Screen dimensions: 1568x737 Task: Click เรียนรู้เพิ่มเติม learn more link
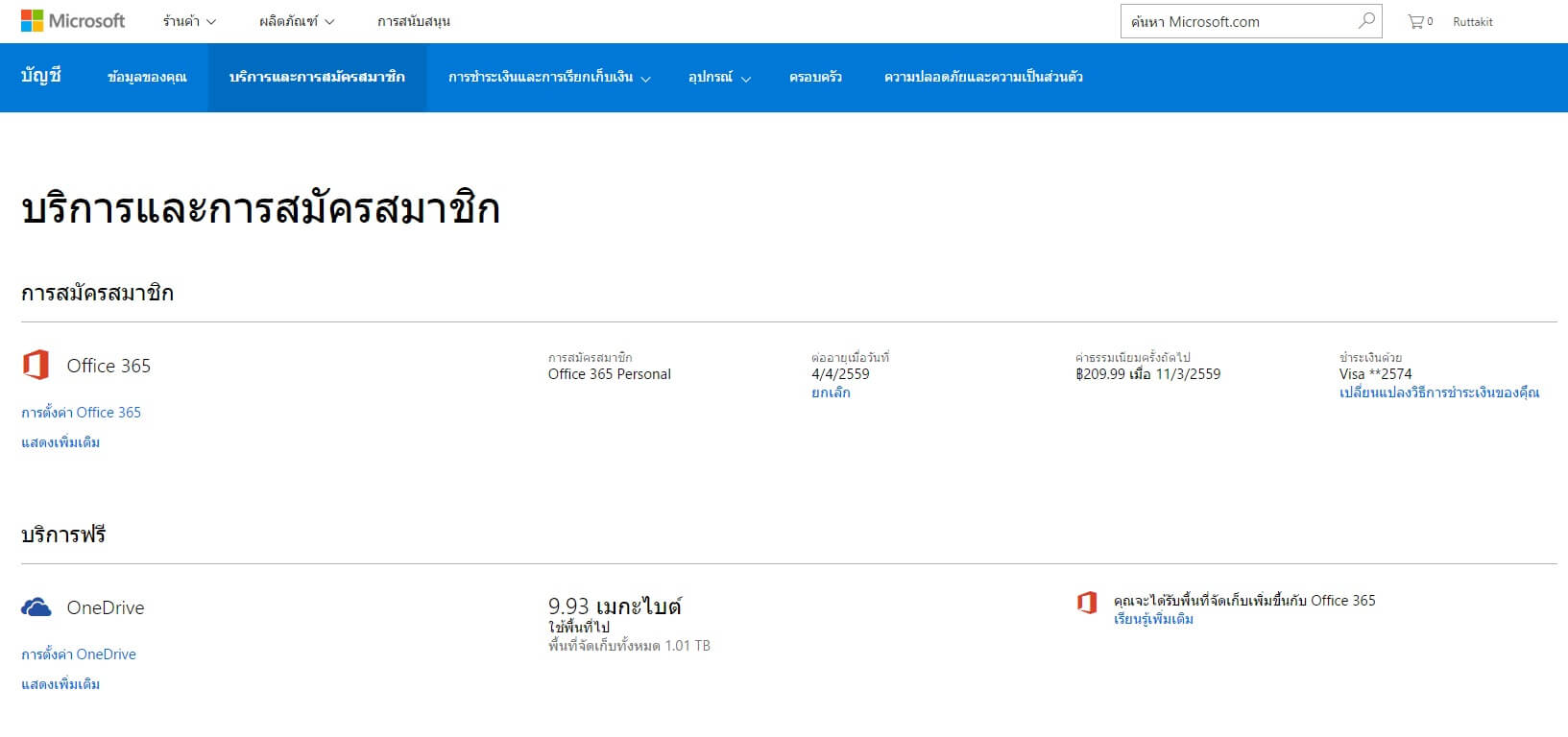coord(1153,619)
